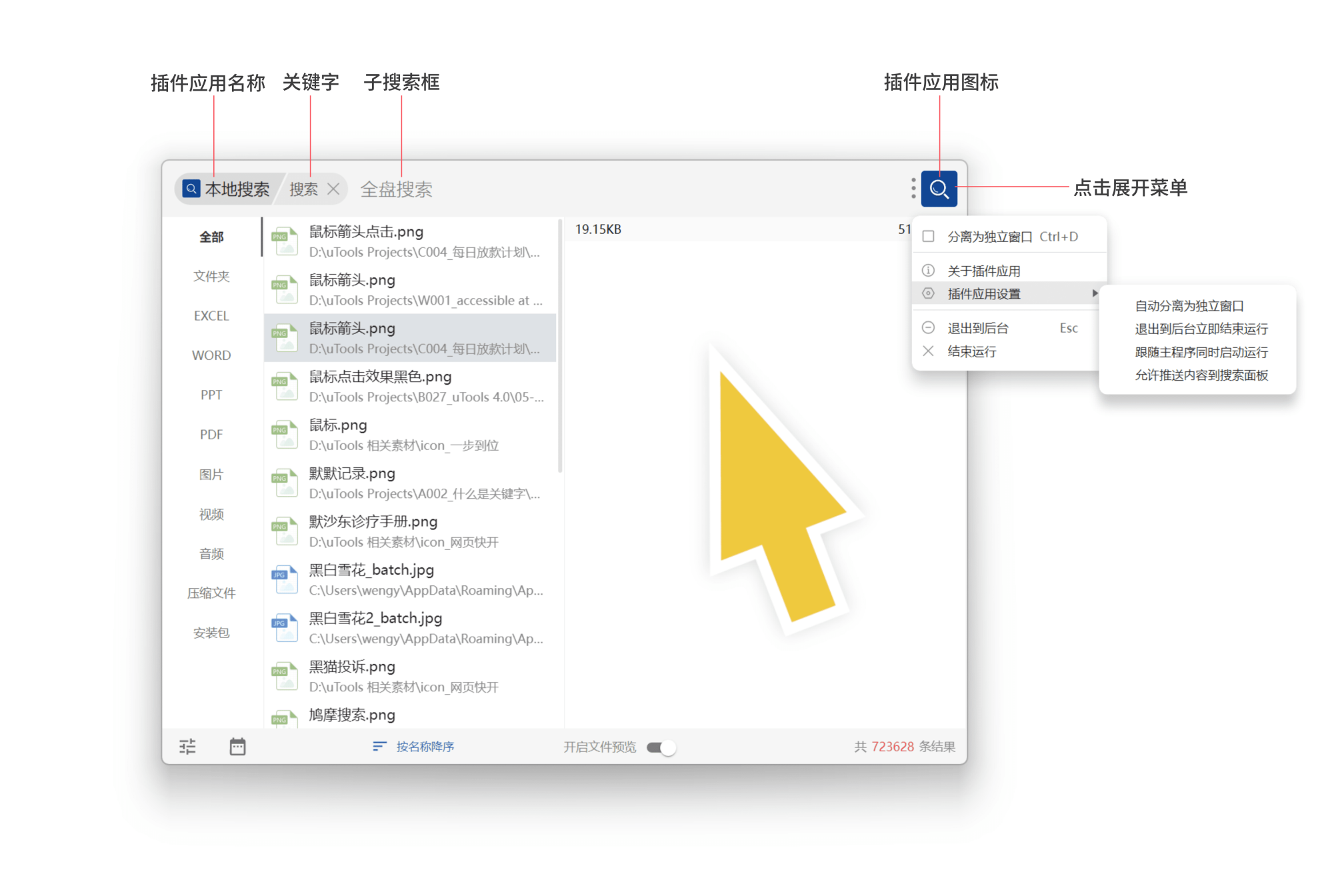Click the X icon beside 结束运行

928,351
